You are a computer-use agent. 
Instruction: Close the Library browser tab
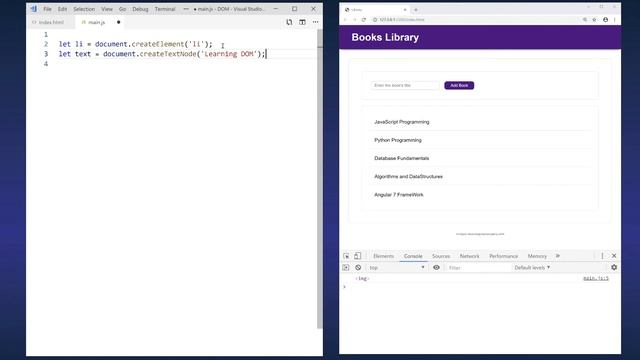pyautogui.click(x=405, y=9)
